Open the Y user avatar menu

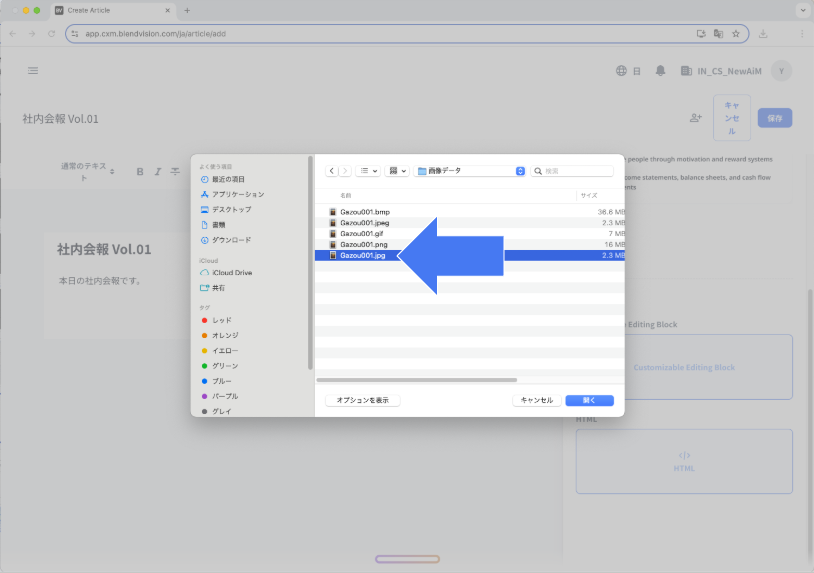781,71
